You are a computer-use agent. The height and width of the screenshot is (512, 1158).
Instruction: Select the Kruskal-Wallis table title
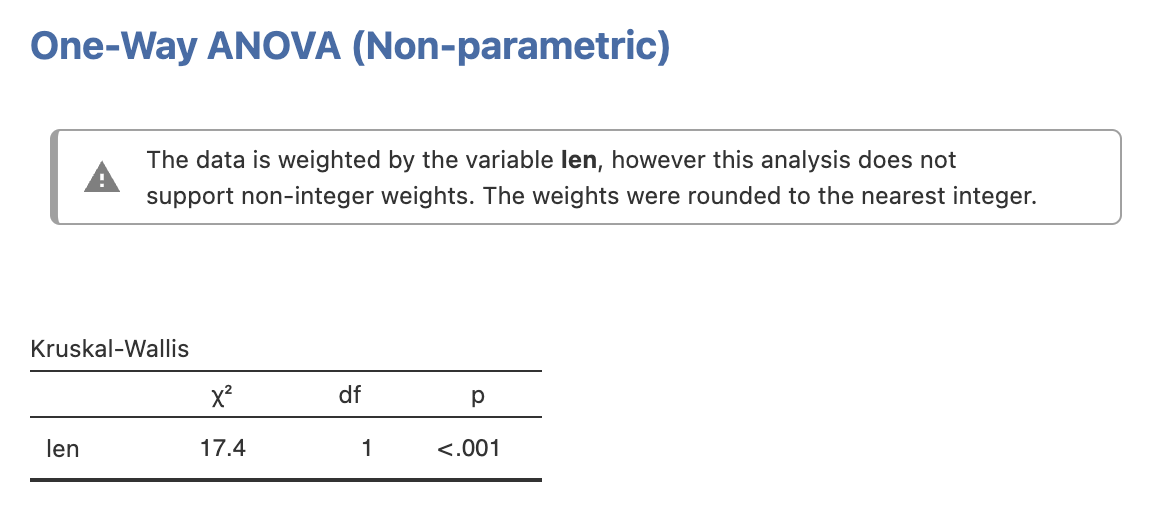pyautogui.click(x=110, y=349)
